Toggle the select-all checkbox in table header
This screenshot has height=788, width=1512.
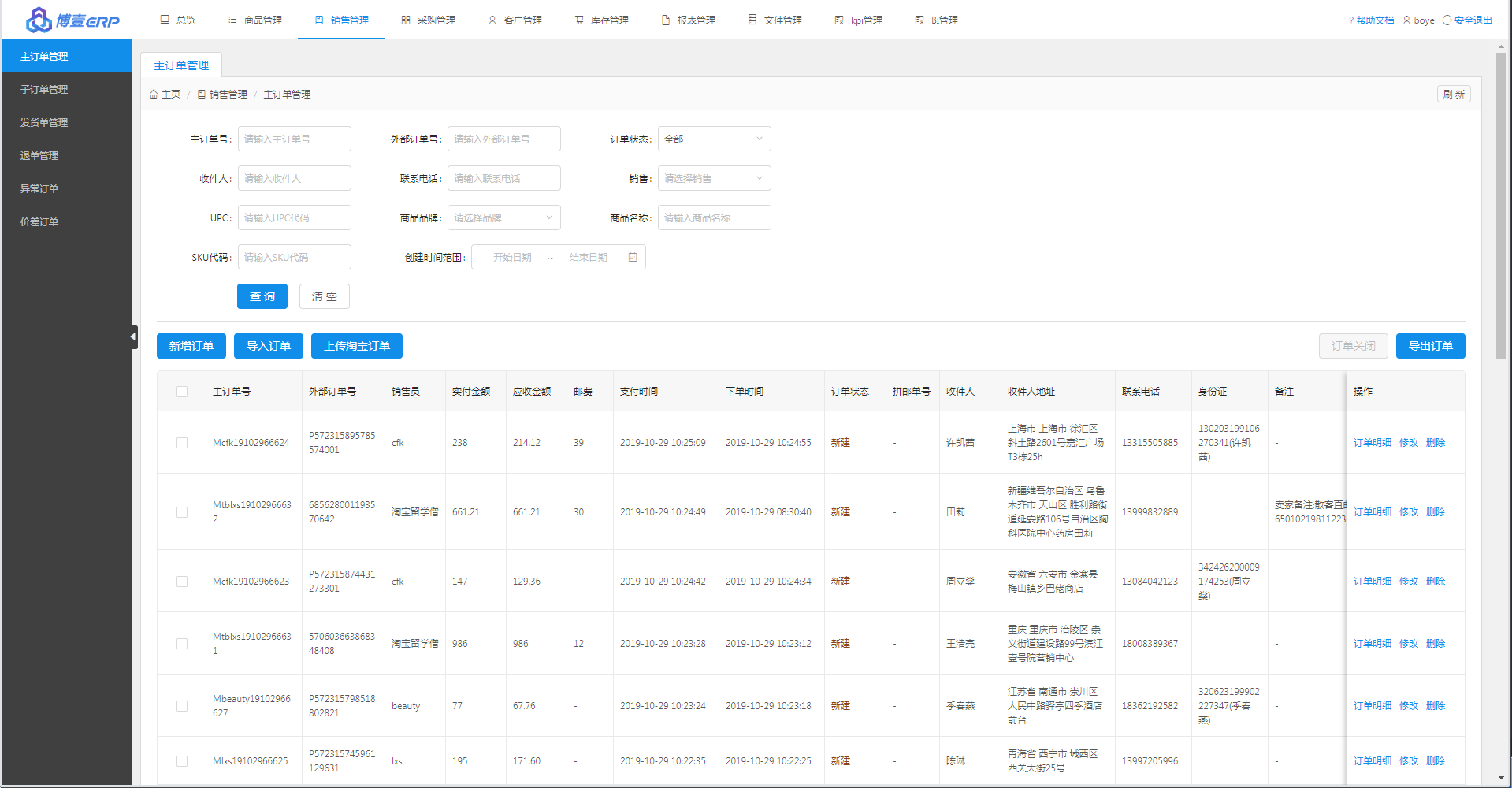(182, 392)
